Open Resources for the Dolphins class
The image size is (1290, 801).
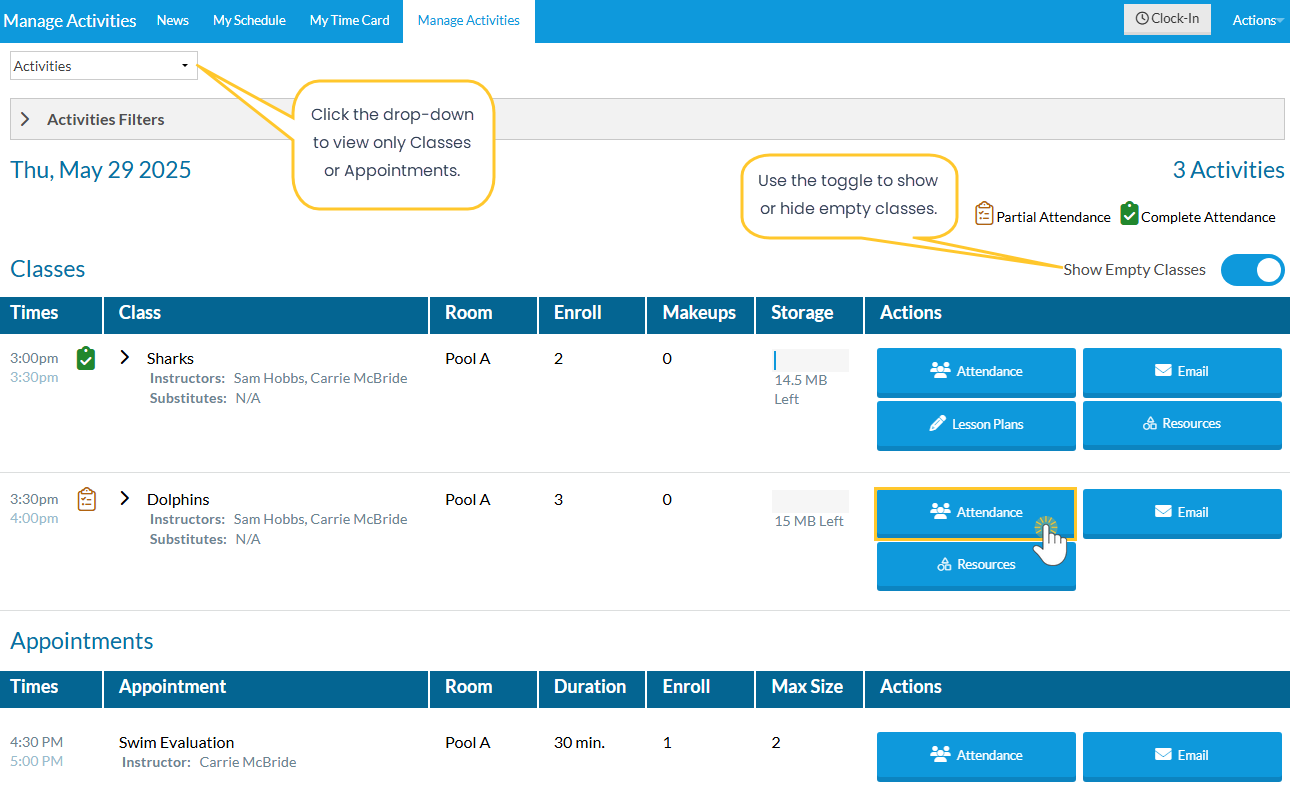976,566
